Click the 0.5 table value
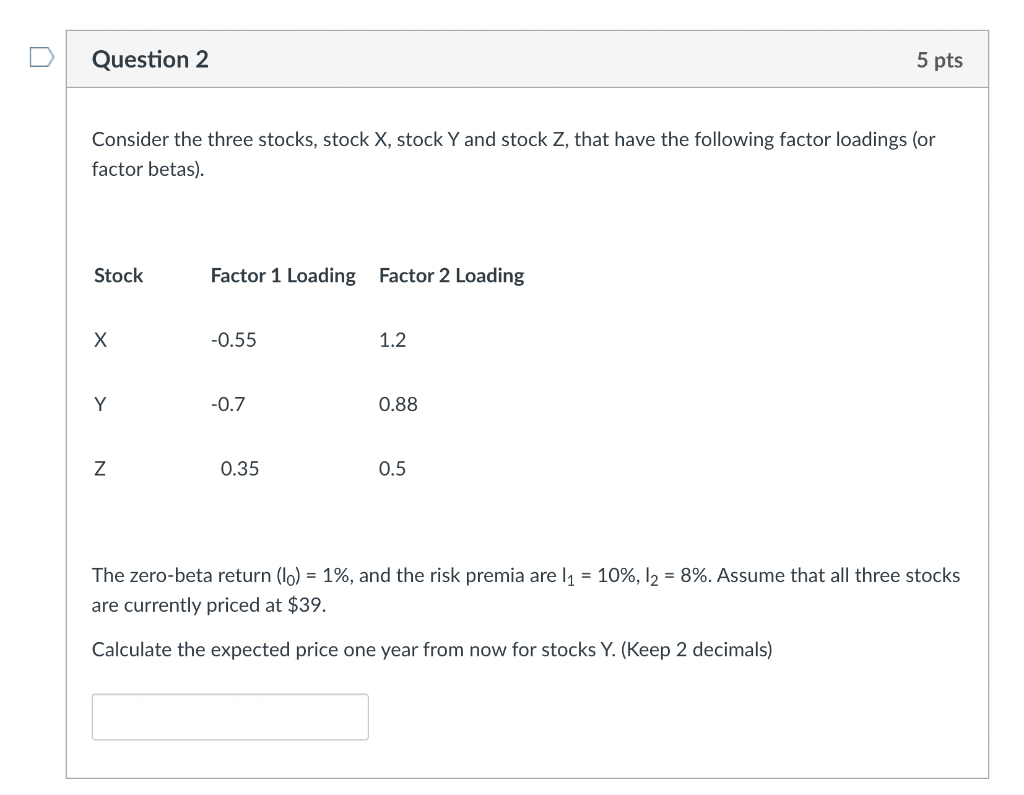1024x795 pixels. tap(392, 468)
